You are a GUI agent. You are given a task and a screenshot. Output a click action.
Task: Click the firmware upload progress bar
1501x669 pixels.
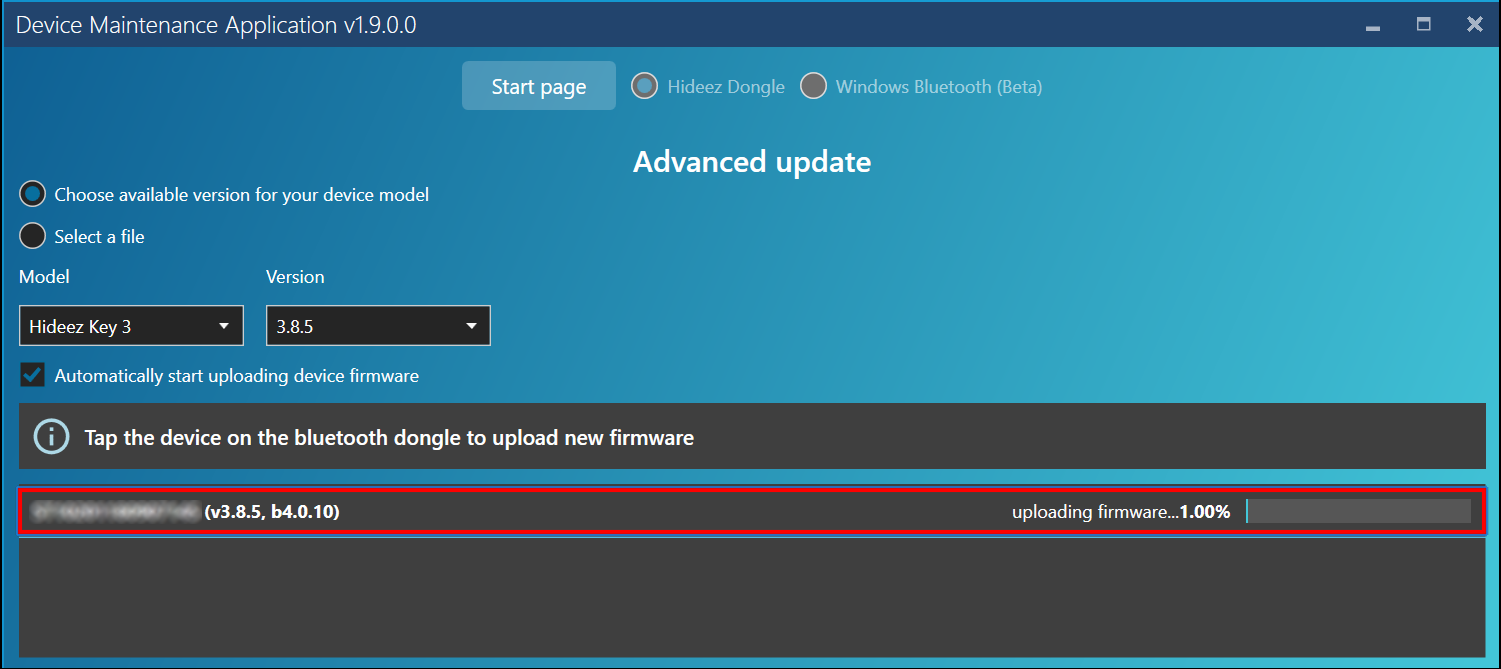[1358, 512]
